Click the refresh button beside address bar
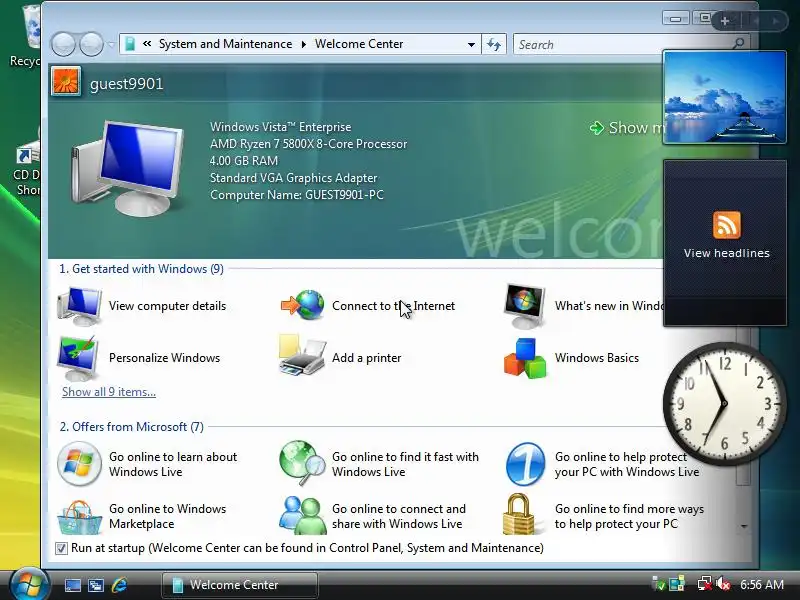Viewport: 800px width, 600px height. [x=494, y=44]
